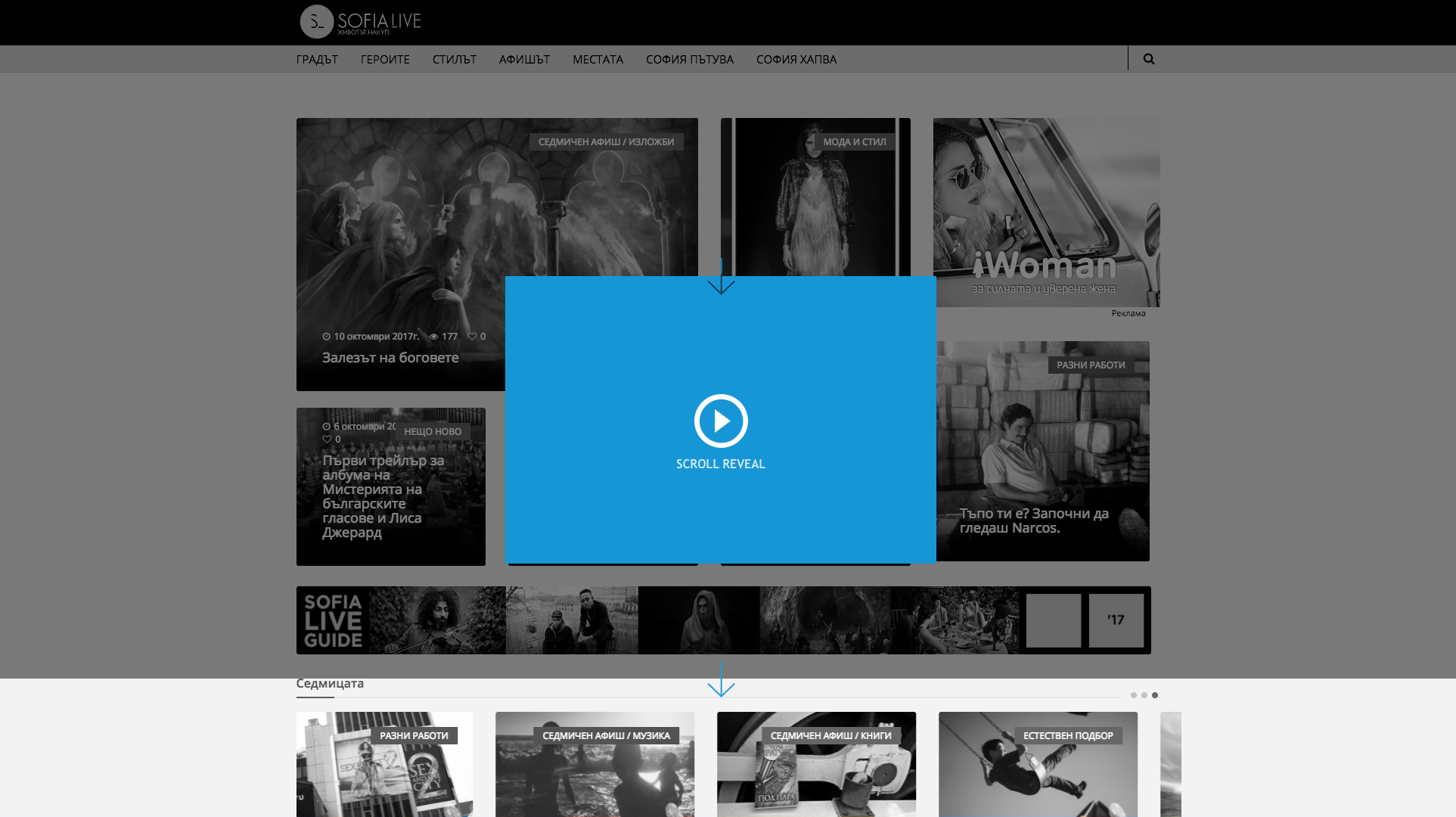Open the search magnifier icon
This screenshot has height=817, width=1456.
coord(1148,59)
